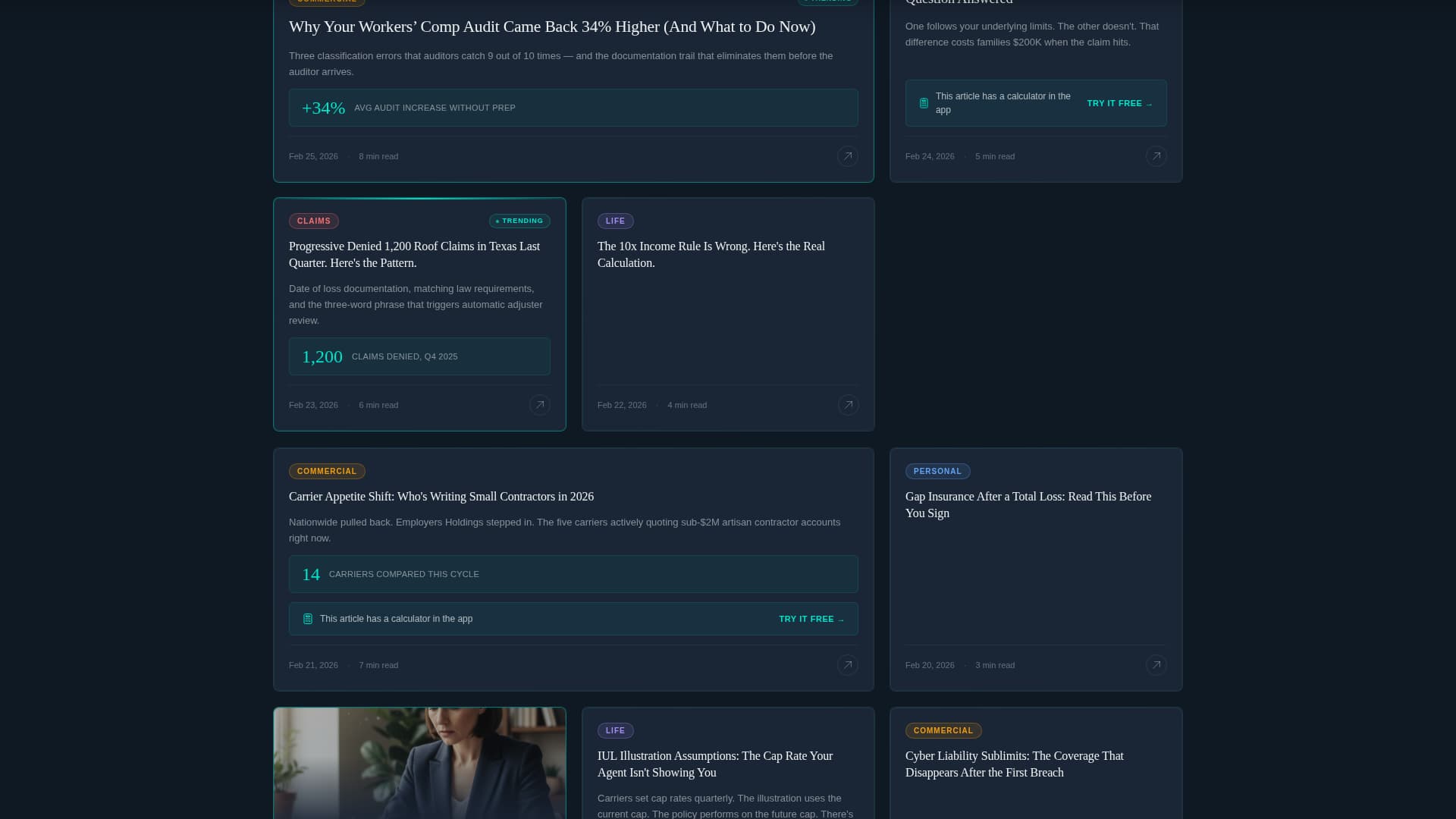Click 'Date of loss documentation' summary text
Viewport: 1456px width, 819px height.
click(x=416, y=305)
